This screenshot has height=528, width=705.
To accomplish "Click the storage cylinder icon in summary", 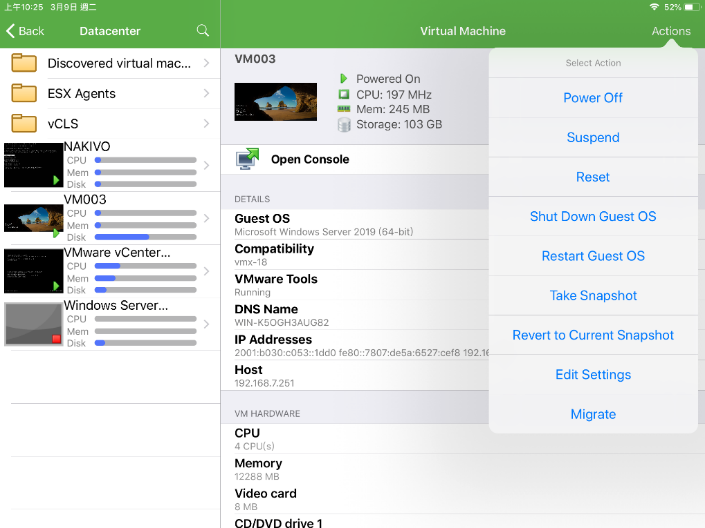I will pos(344,125).
